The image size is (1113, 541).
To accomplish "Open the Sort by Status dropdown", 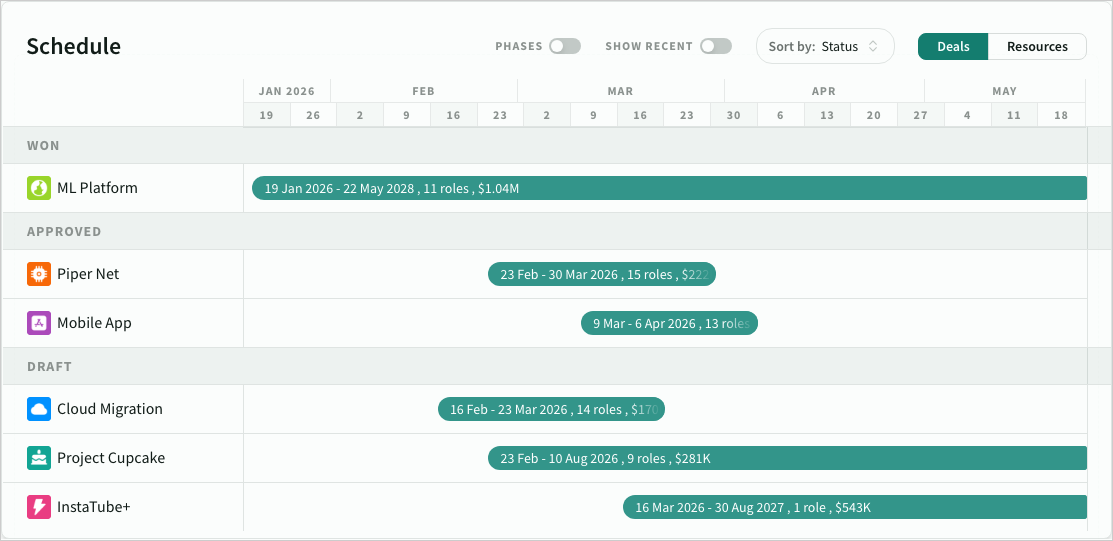I will click(x=825, y=46).
